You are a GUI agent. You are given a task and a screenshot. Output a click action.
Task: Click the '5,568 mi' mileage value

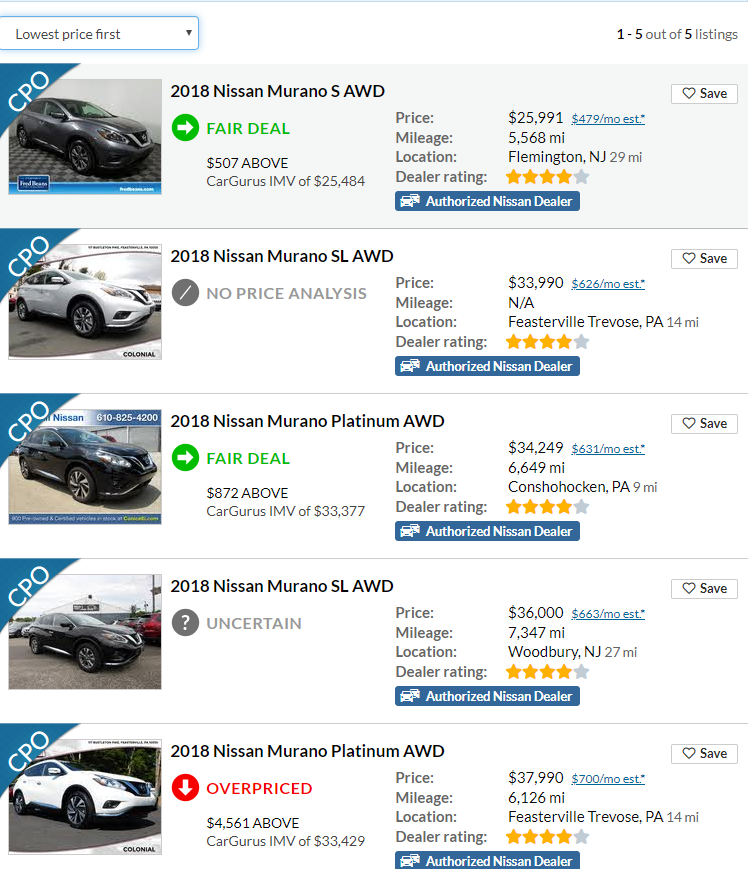(536, 138)
